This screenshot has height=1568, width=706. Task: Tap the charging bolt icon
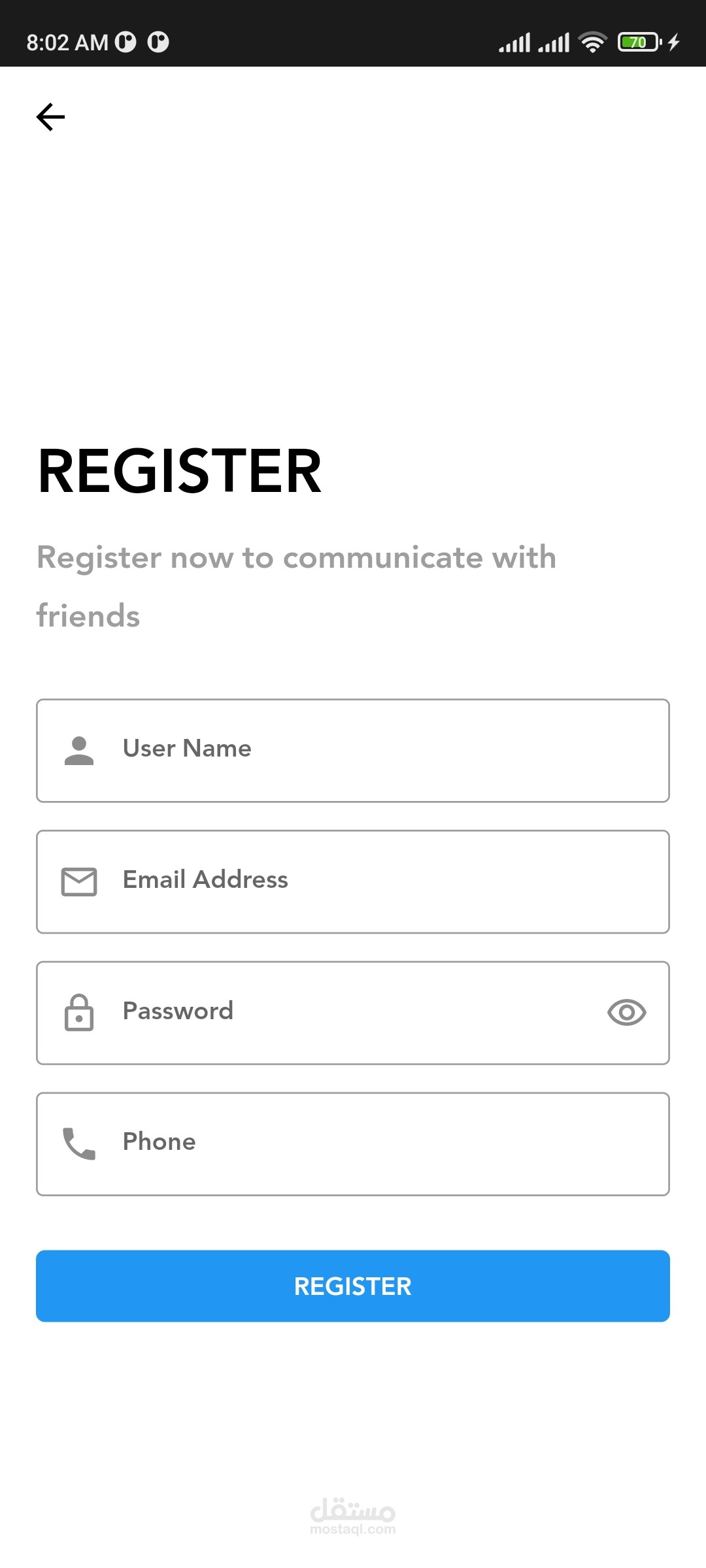[x=674, y=42]
